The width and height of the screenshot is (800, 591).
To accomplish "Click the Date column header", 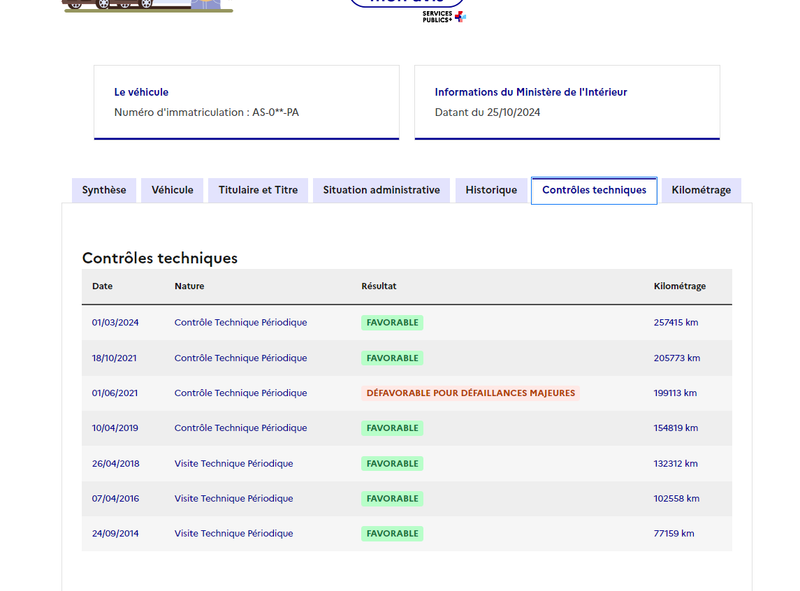I will tap(102, 286).
